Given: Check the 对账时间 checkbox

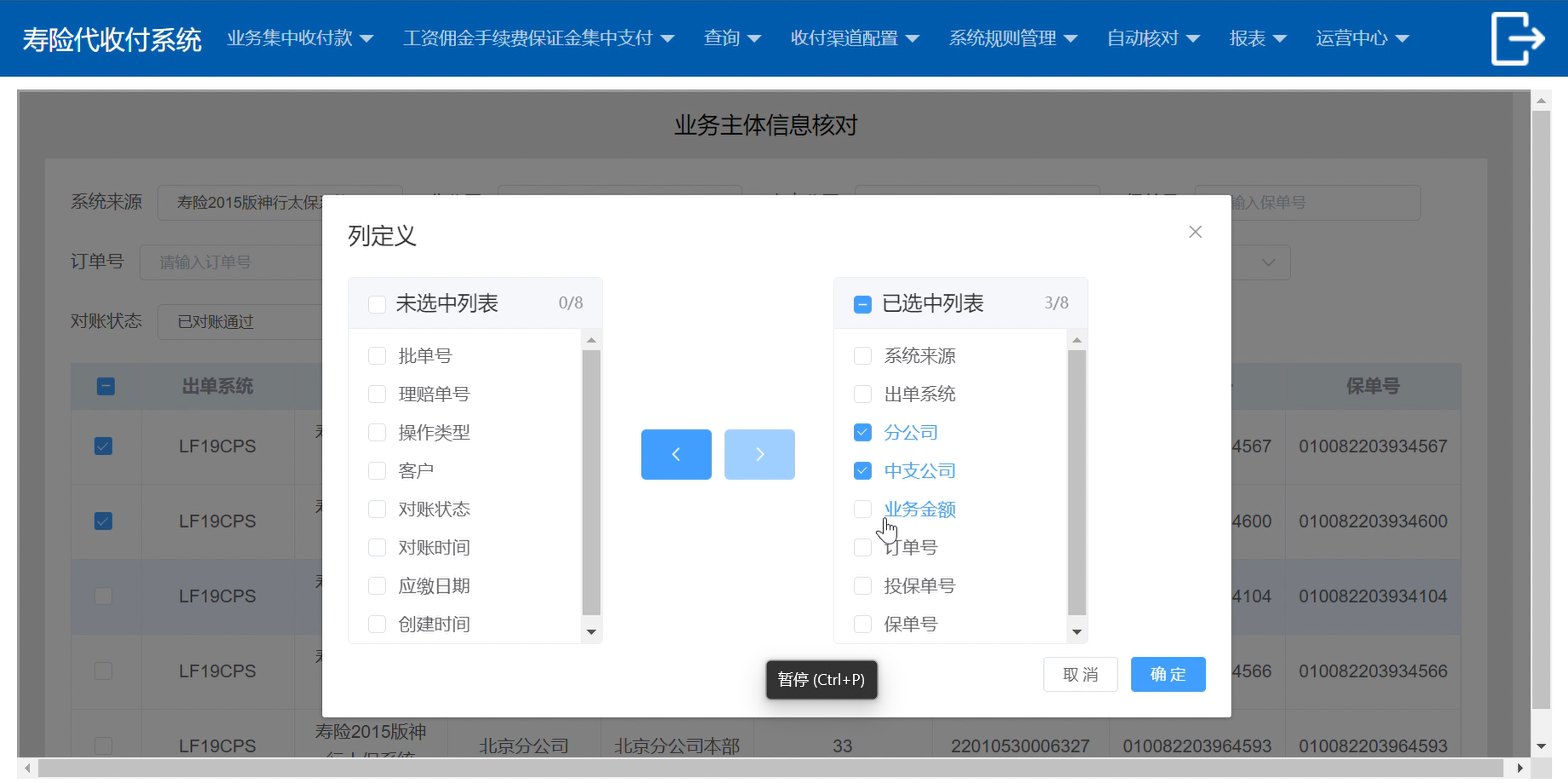Looking at the screenshot, I should [x=377, y=548].
